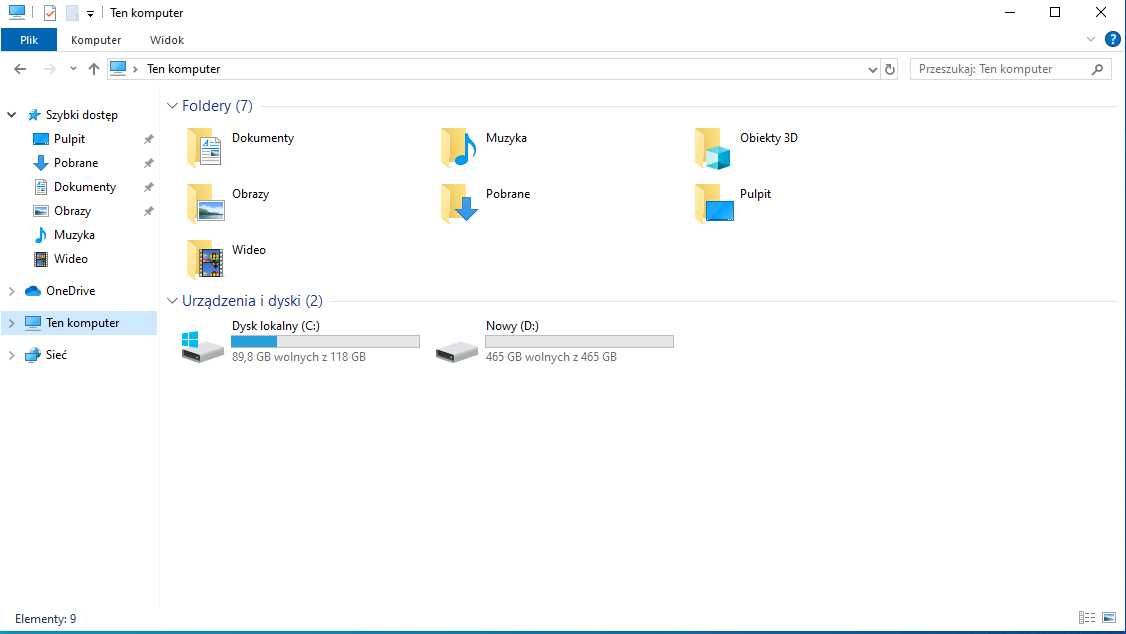Select Pobrane in Szybki dostęp sidebar
Screen dimensions: 1126x634
[x=75, y=163]
